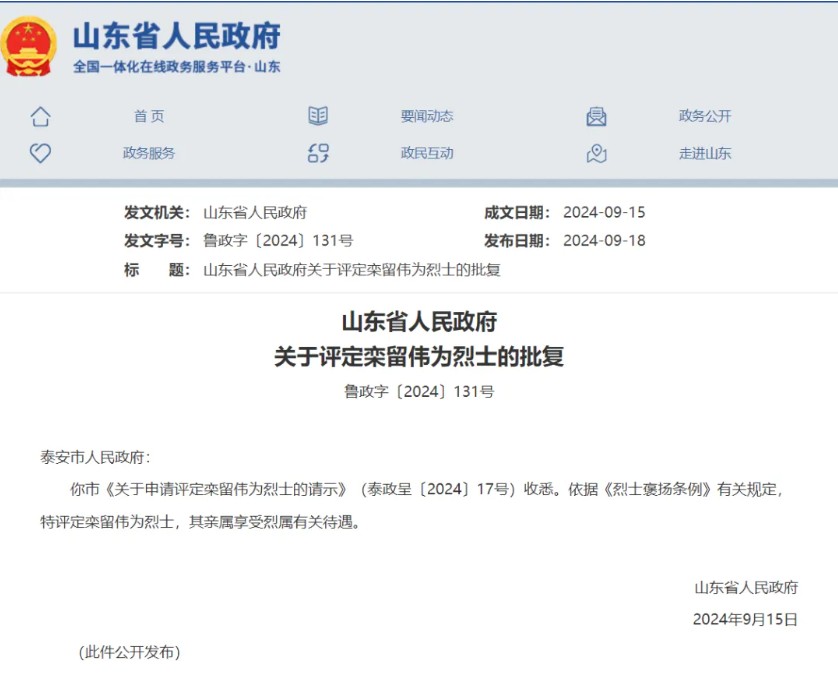This screenshot has height=700, width=838.
Task: Open the 要闻动态 menu item
Action: (x=427, y=116)
